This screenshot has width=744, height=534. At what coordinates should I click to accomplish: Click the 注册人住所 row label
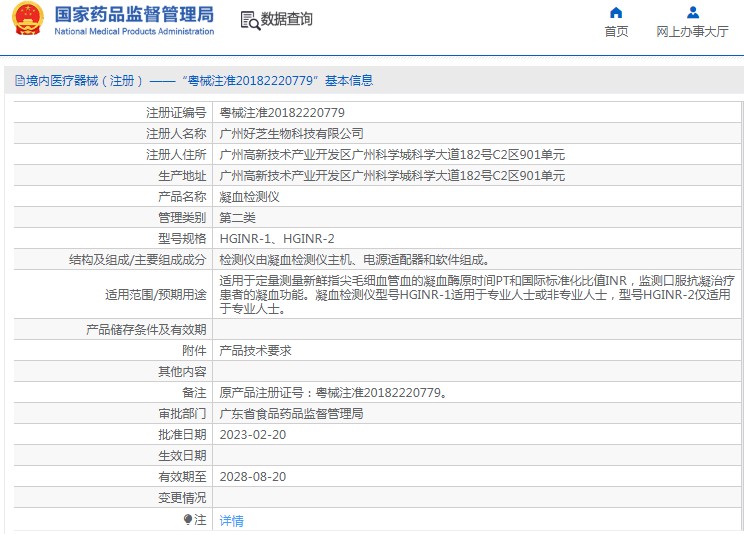click(x=176, y=155)
